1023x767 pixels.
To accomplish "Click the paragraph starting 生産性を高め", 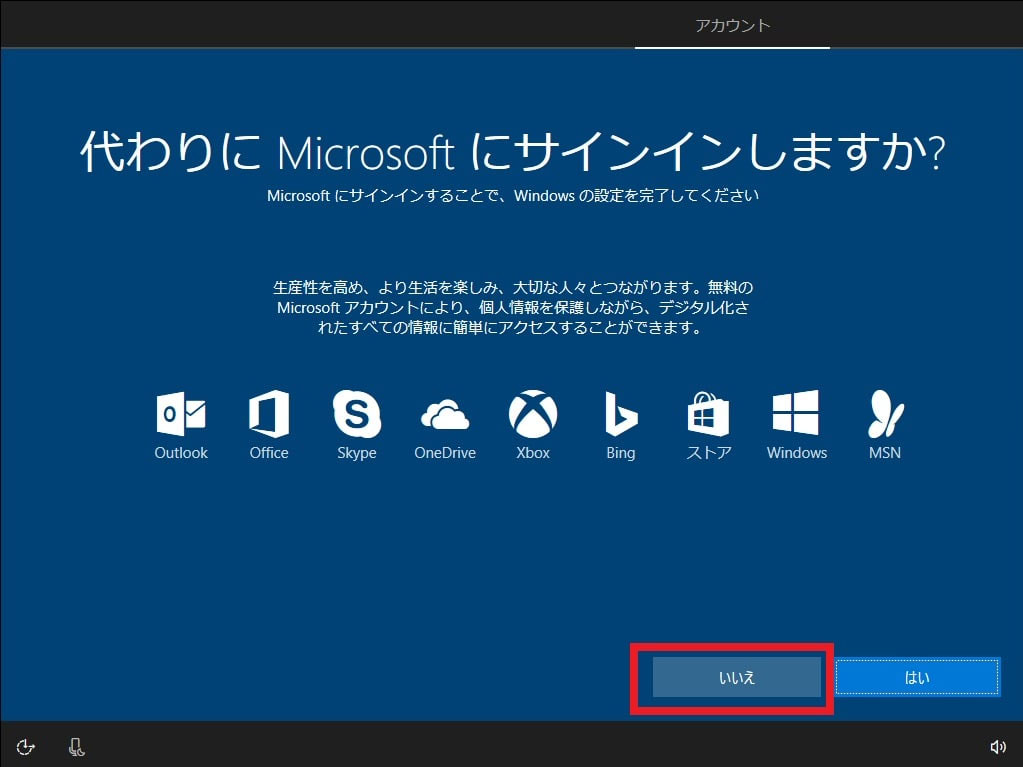I will point(513,307).
